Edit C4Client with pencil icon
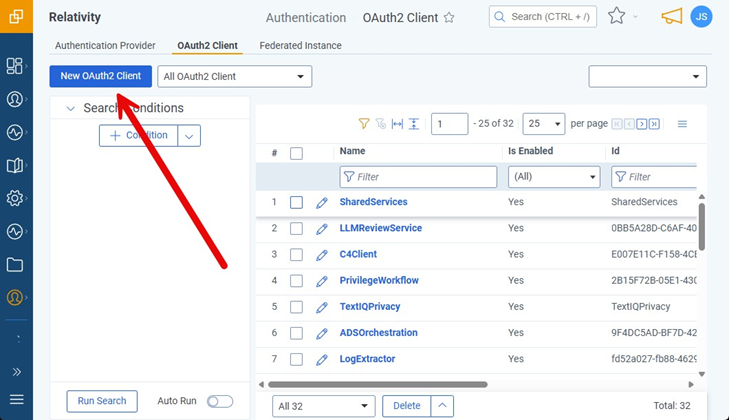 (x=322, y=255)
